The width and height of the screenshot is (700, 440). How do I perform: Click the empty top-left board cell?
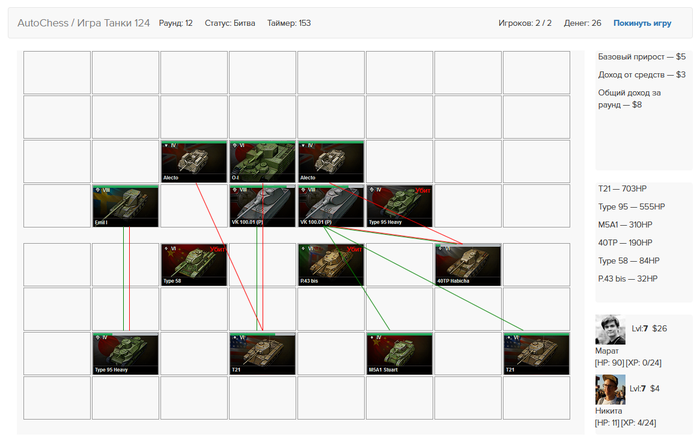(57, 72)
